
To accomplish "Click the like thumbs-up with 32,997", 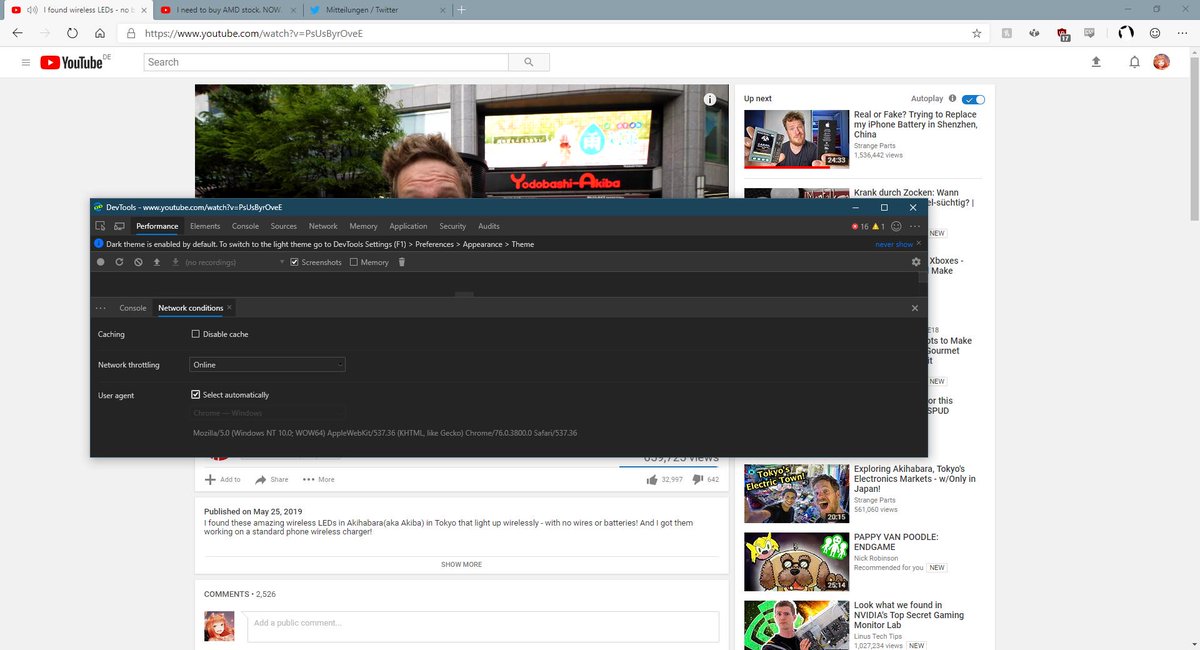I will pyautogui.click(x=665, y=480).
